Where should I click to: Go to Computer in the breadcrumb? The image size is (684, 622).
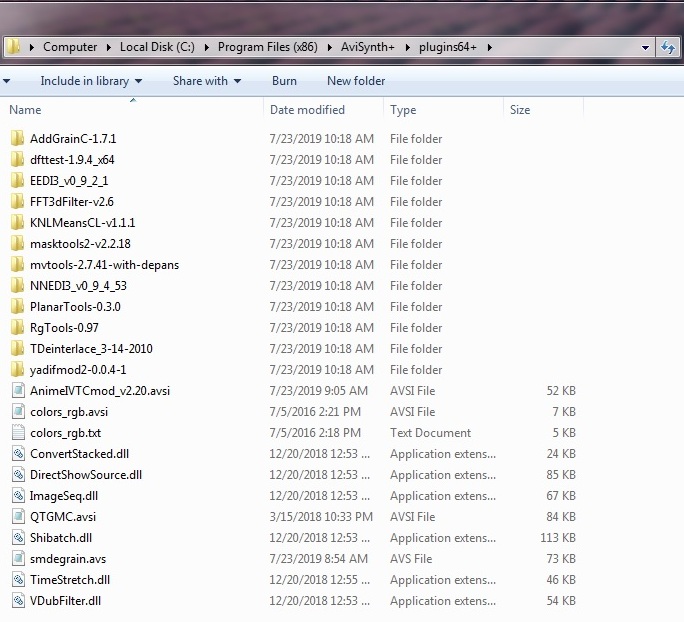[x=70, y=47]
